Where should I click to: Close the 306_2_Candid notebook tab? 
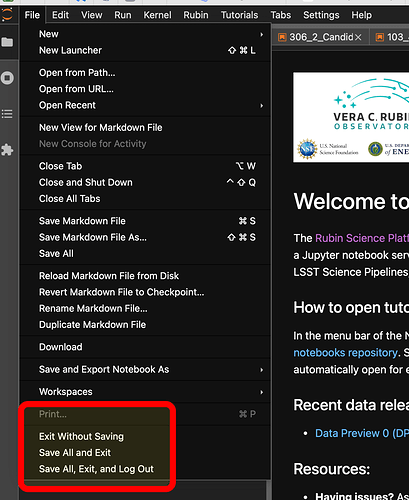[x=358, y=37]
